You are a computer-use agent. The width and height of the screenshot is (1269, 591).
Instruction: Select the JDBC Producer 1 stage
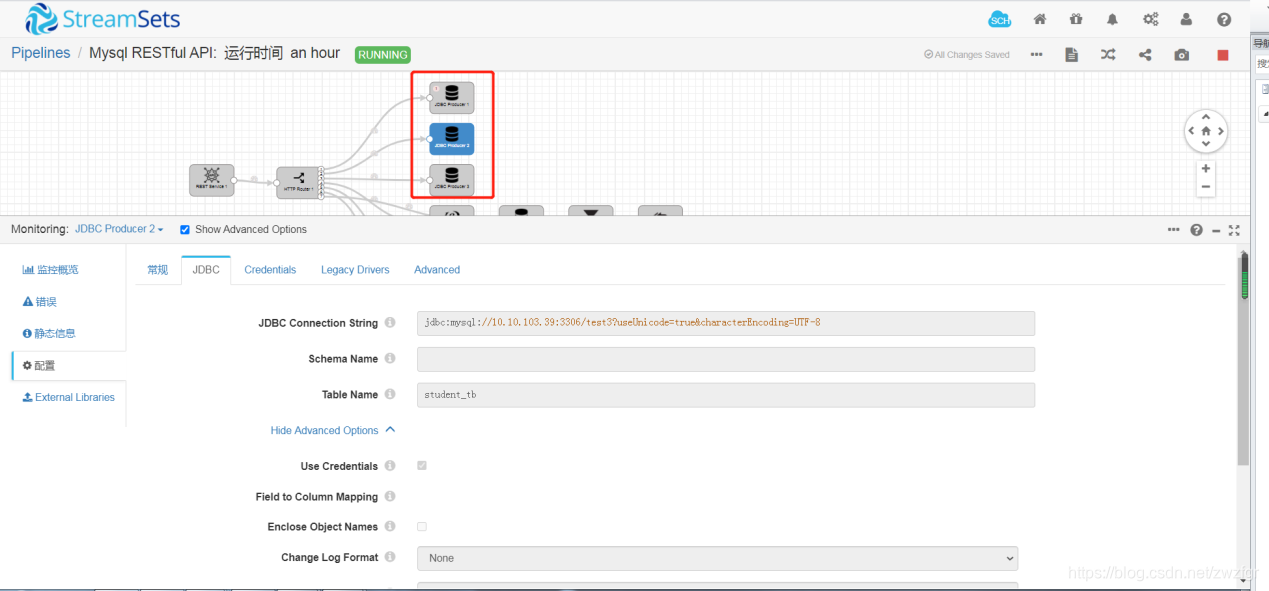coord(452,97)
